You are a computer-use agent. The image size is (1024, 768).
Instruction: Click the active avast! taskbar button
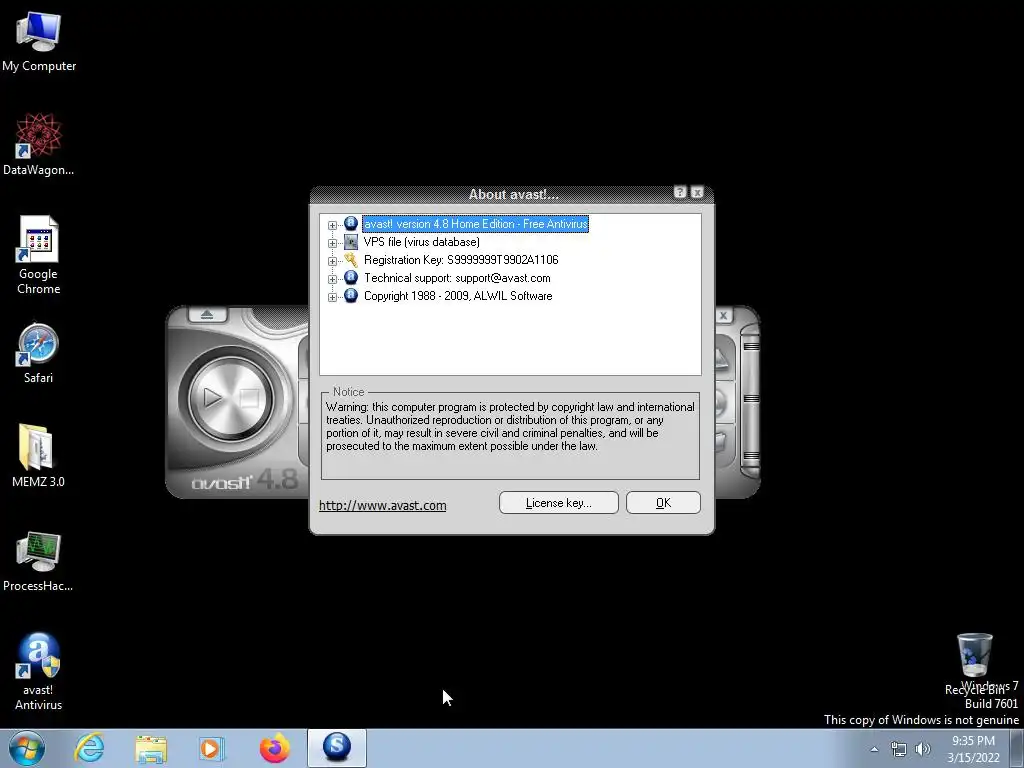337,748
